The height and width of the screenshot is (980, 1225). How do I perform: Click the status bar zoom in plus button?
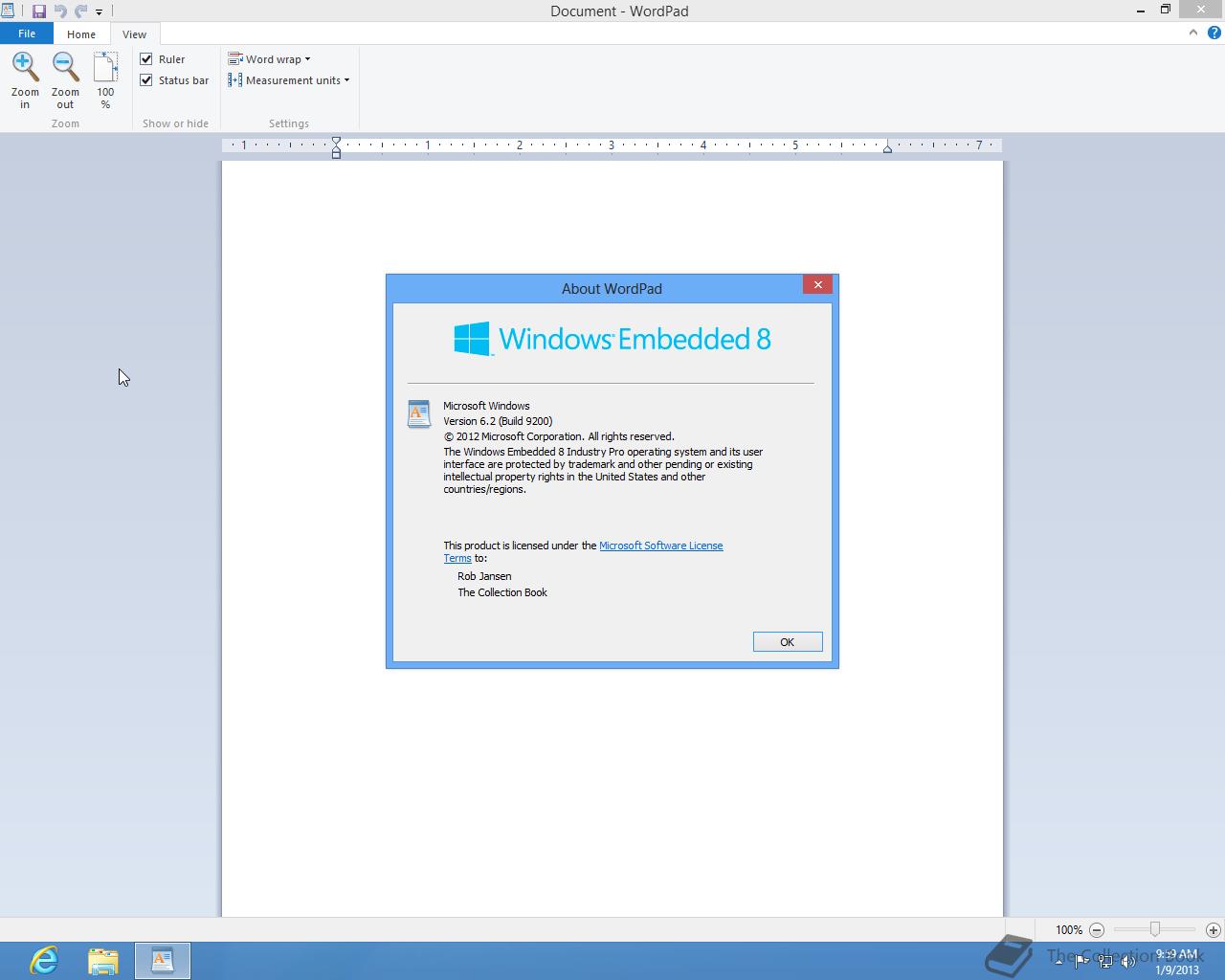click(1214, 929)
